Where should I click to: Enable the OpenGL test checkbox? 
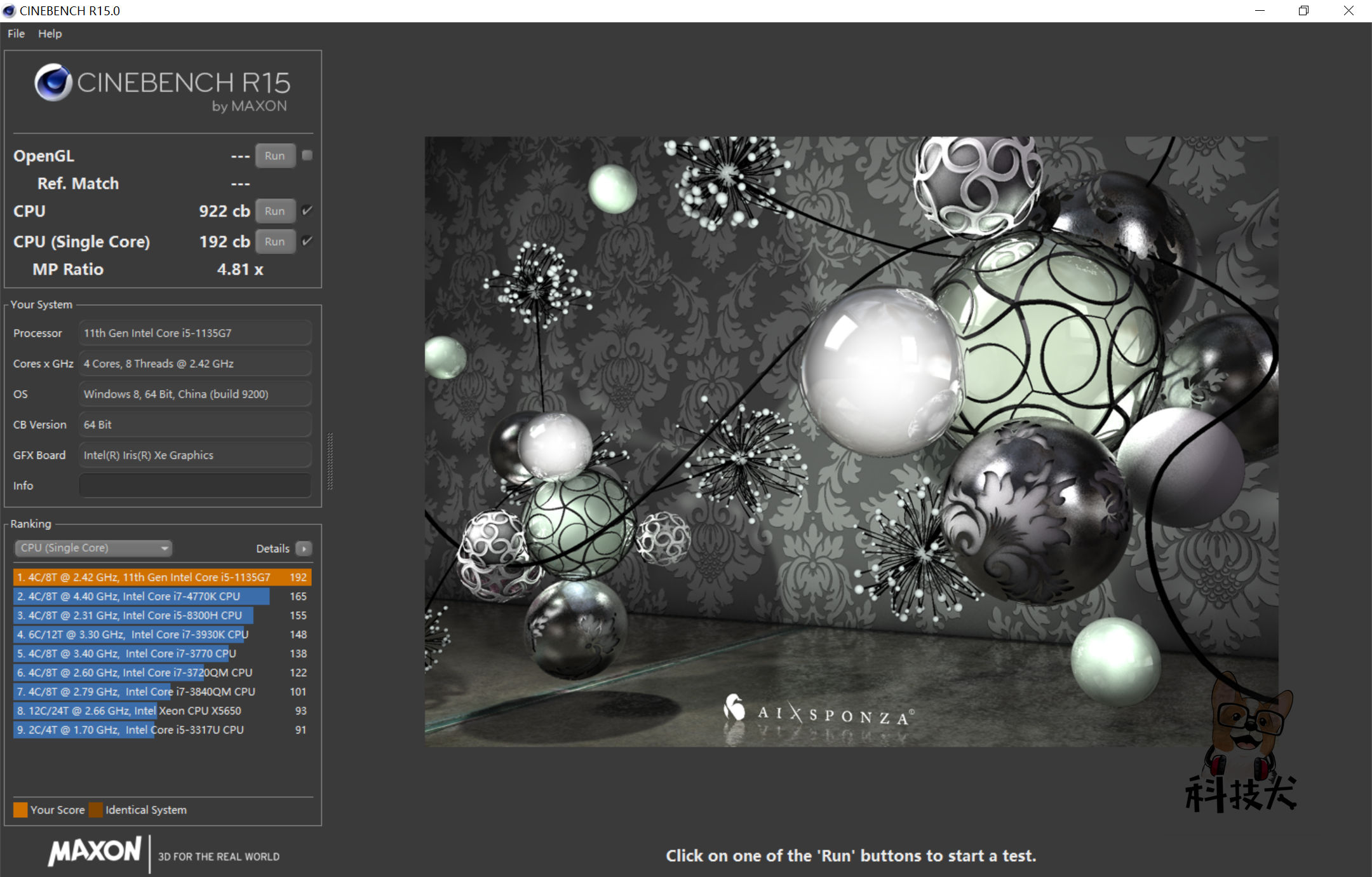click(307, 155)
